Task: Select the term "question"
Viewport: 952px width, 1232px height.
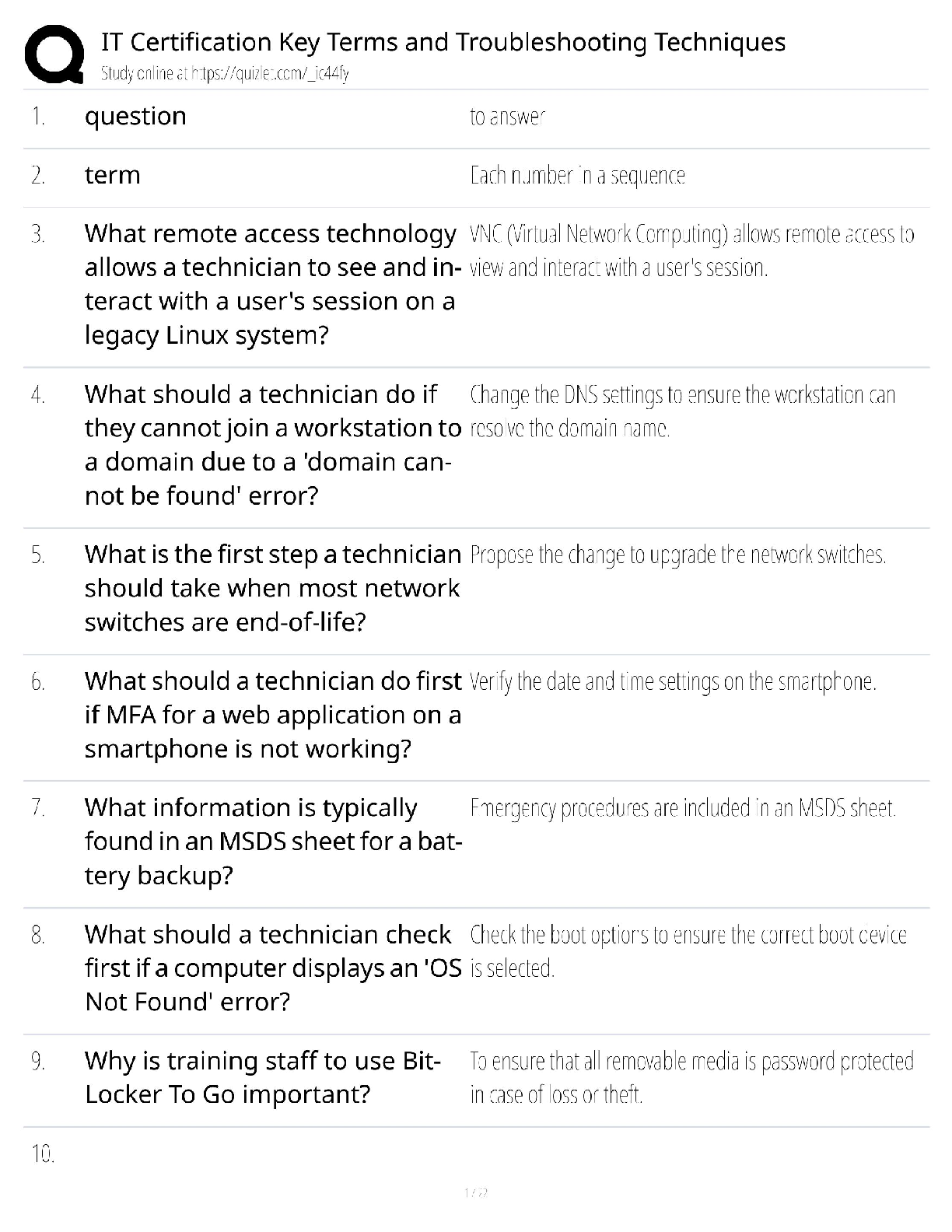Action: (x=135, y=117)
